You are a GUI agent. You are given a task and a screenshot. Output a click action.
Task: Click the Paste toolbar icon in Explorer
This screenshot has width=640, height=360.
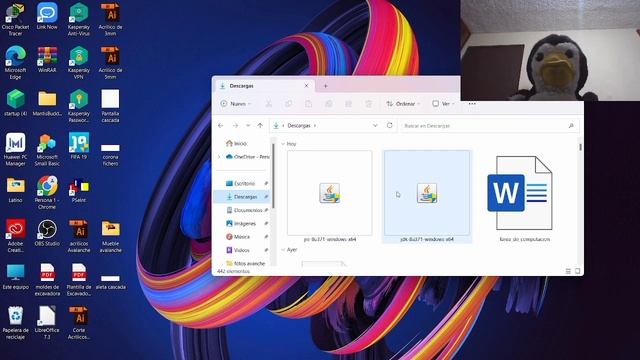tap(309, 104)
